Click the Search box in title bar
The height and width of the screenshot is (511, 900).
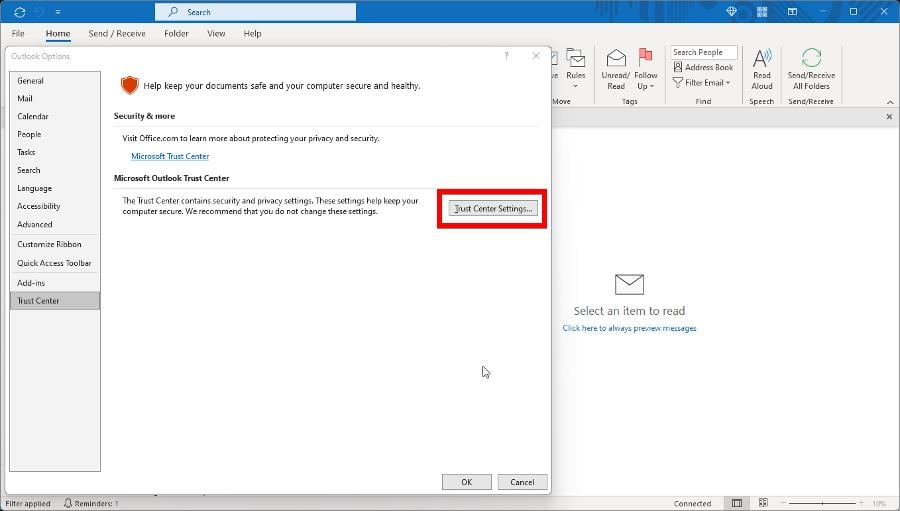pyautogui.click(x=255, y=11)
